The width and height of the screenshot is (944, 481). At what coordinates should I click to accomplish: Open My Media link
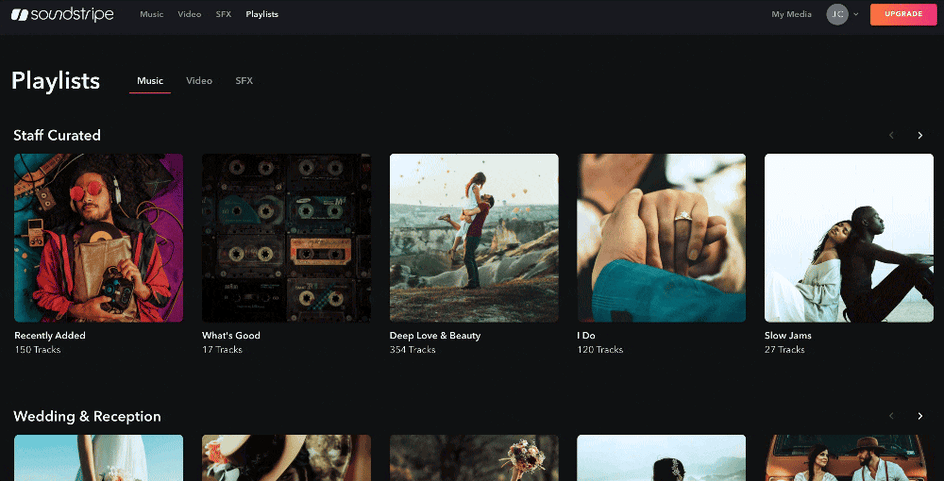791,14
